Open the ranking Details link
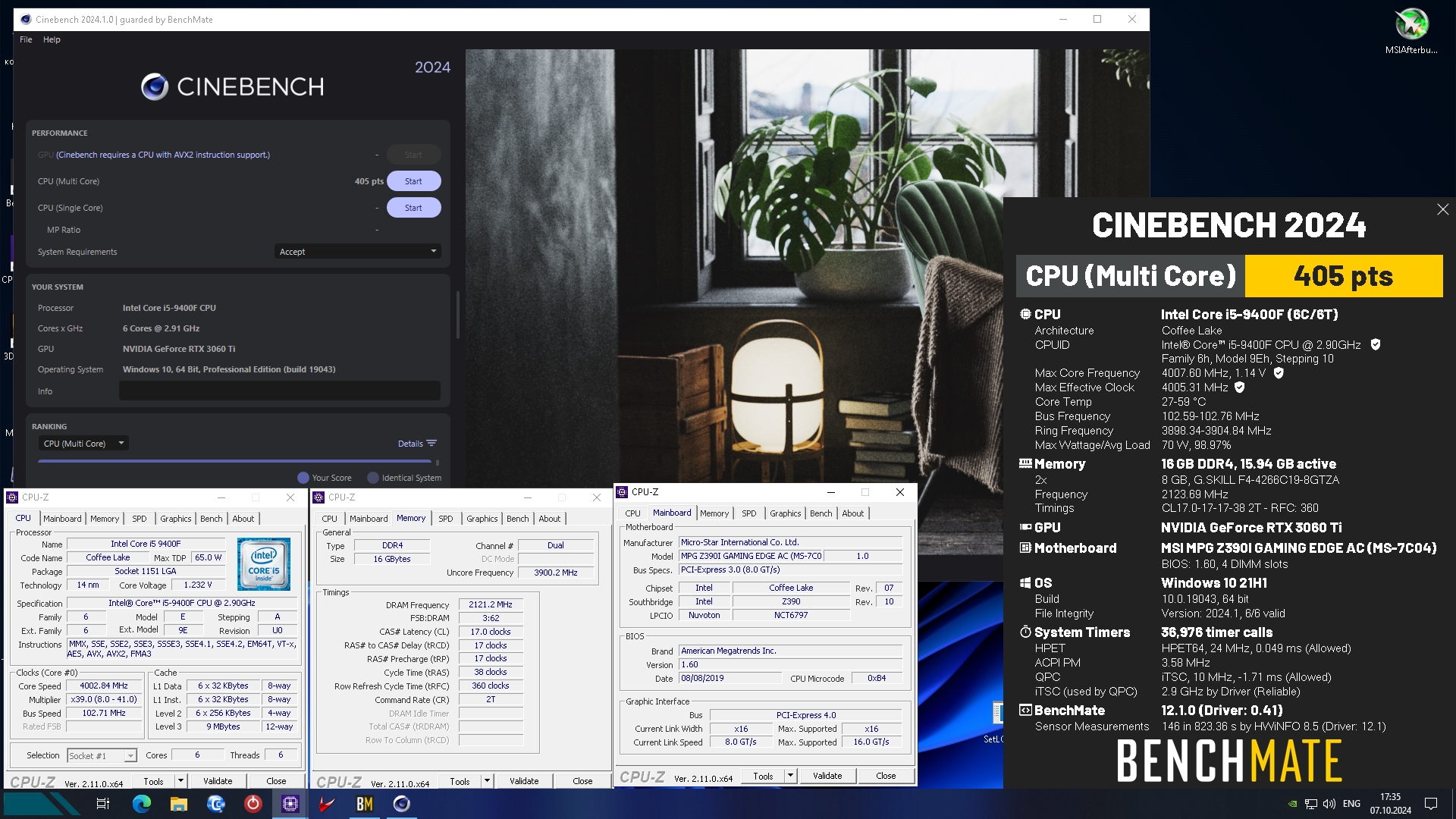The image size is (1456, 819). (410, 444)
